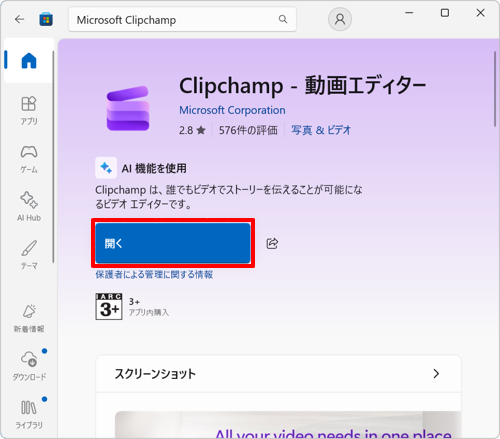The image size is (500, 439).
Task: Click the Clipchamp app logo
Action: pos(128,108)
